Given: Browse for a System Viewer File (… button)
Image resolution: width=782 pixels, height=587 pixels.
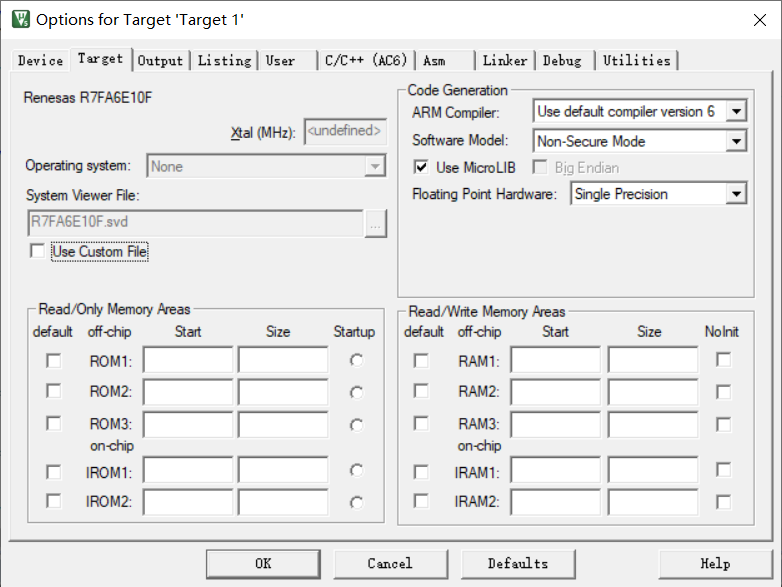Looking at the screenshot, I should coord(375,224).
